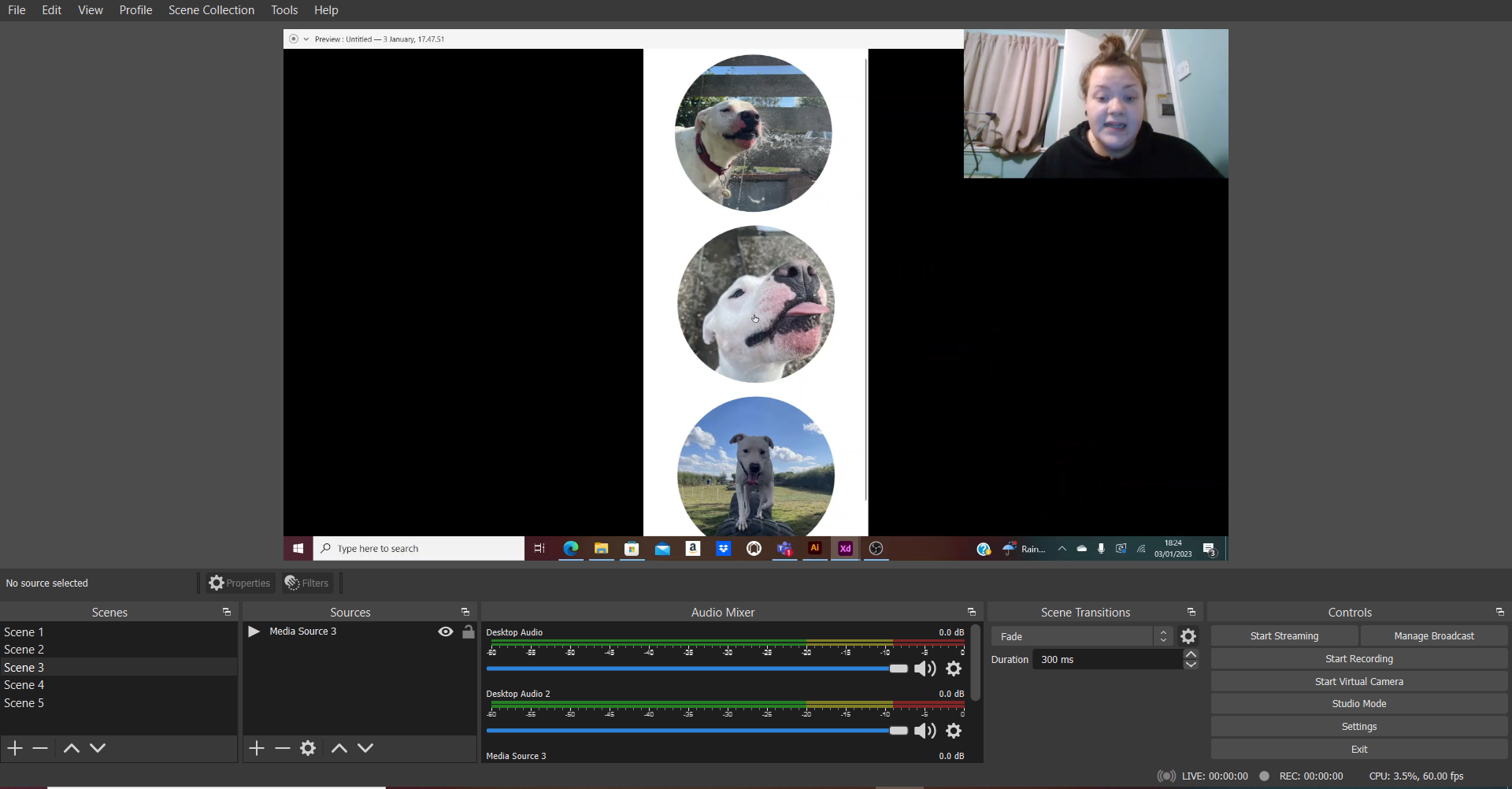Toggle lock on Media Source 3
Screen dimensions: 1512x789
(469, 632)
